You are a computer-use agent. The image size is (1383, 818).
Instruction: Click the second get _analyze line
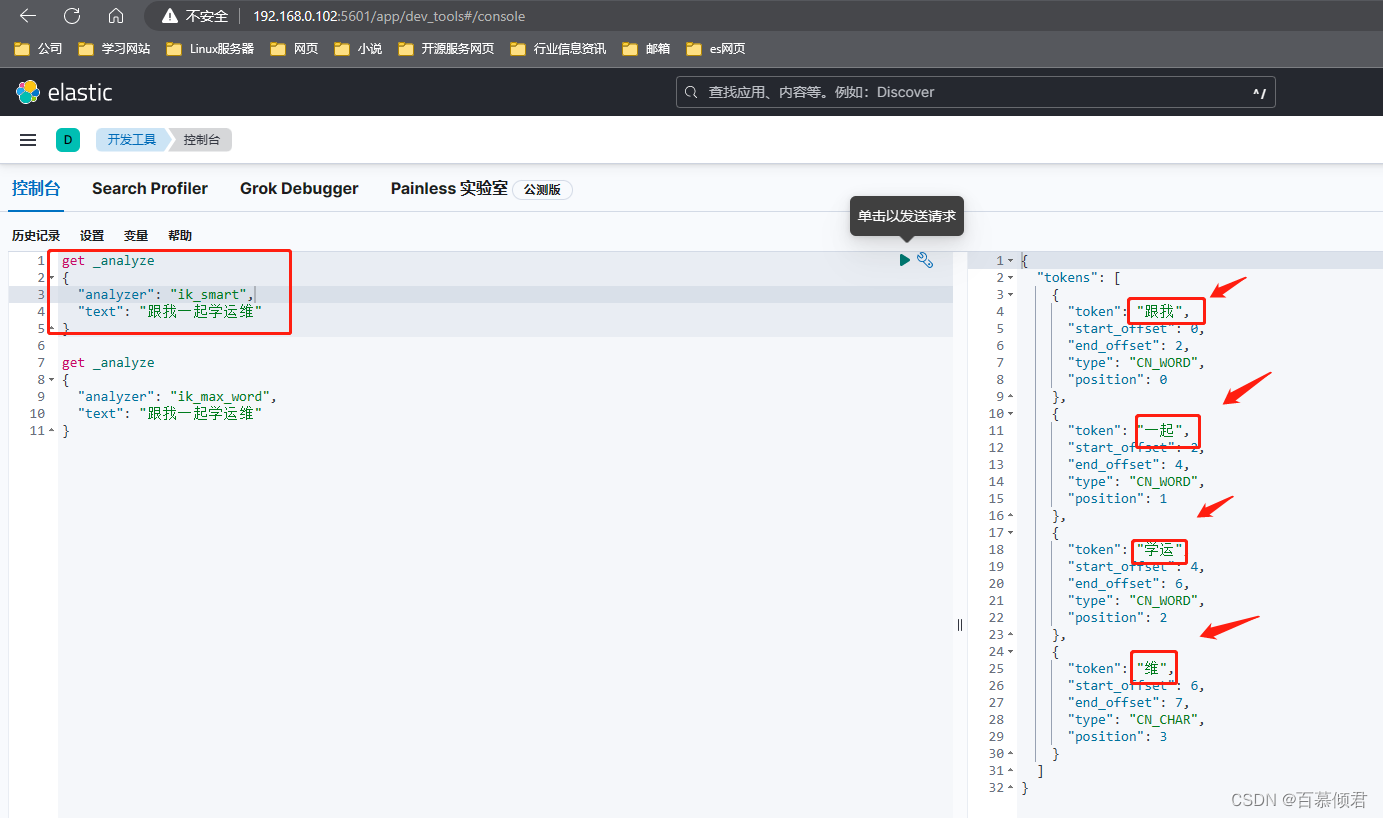(108, 363)
